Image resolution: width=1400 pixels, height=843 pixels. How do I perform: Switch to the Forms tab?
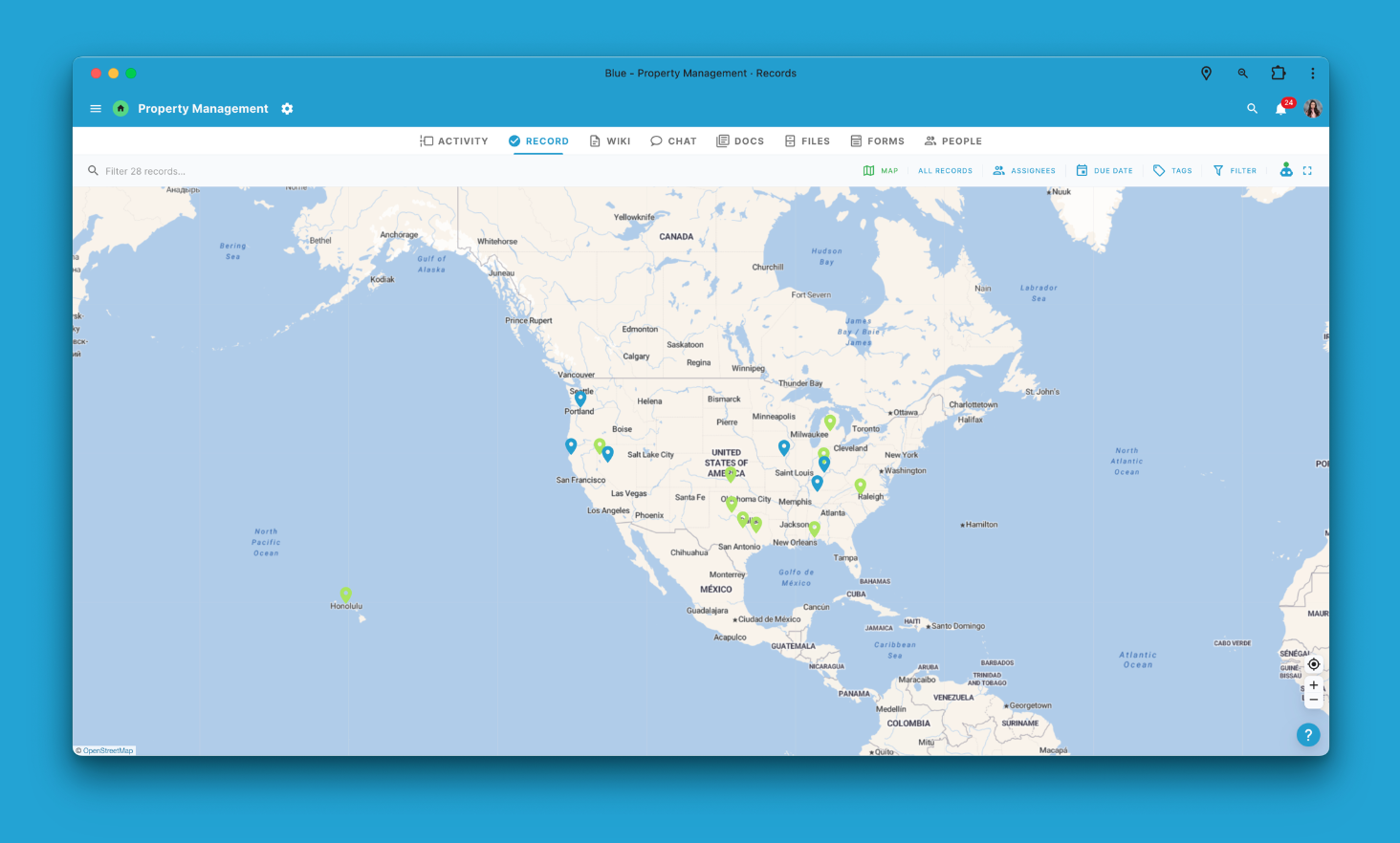[x=877, y=141]
